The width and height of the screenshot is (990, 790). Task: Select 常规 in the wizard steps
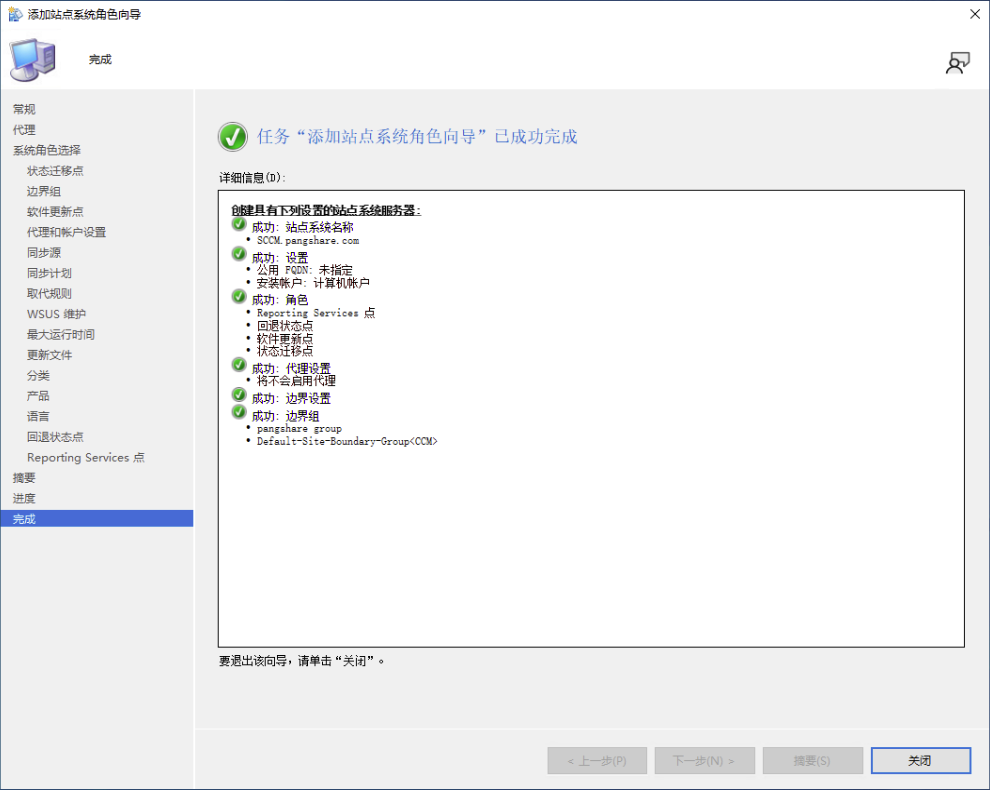pos(24,109)
